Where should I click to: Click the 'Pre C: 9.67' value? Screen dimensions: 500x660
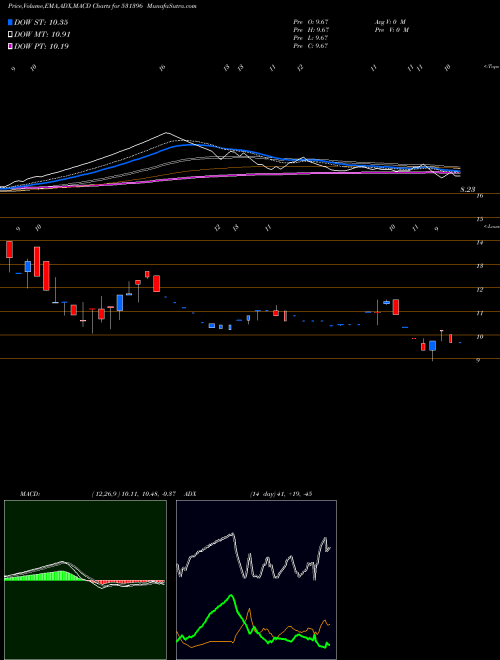pyautogui.click(x=311, y=46)
